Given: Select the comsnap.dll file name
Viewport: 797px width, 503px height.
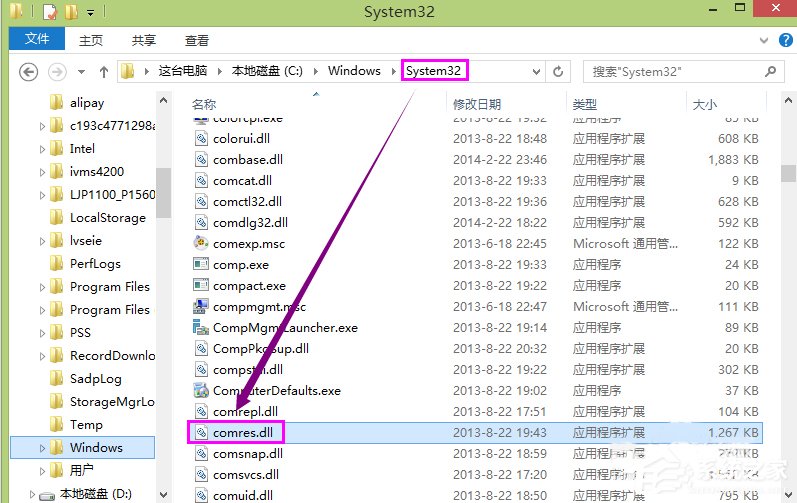Looking at the screenshot, I should (248, 453).
